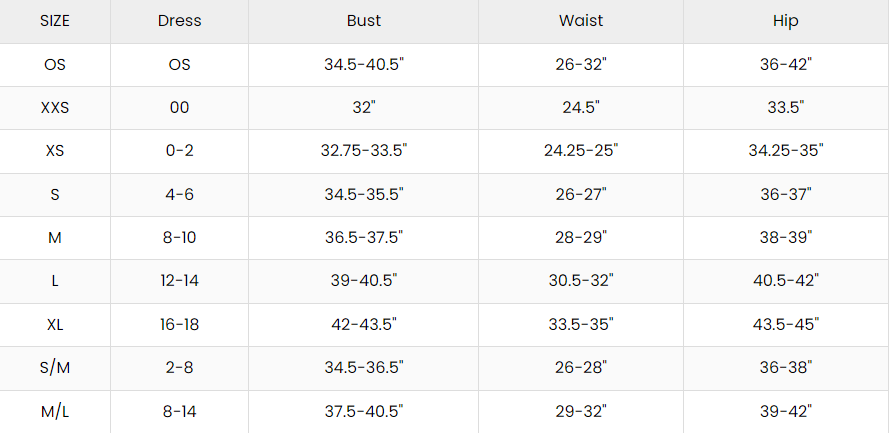This screenshot has height=433, width=889.
Task: Click the S/M size cell
Action: click(55, 368)
